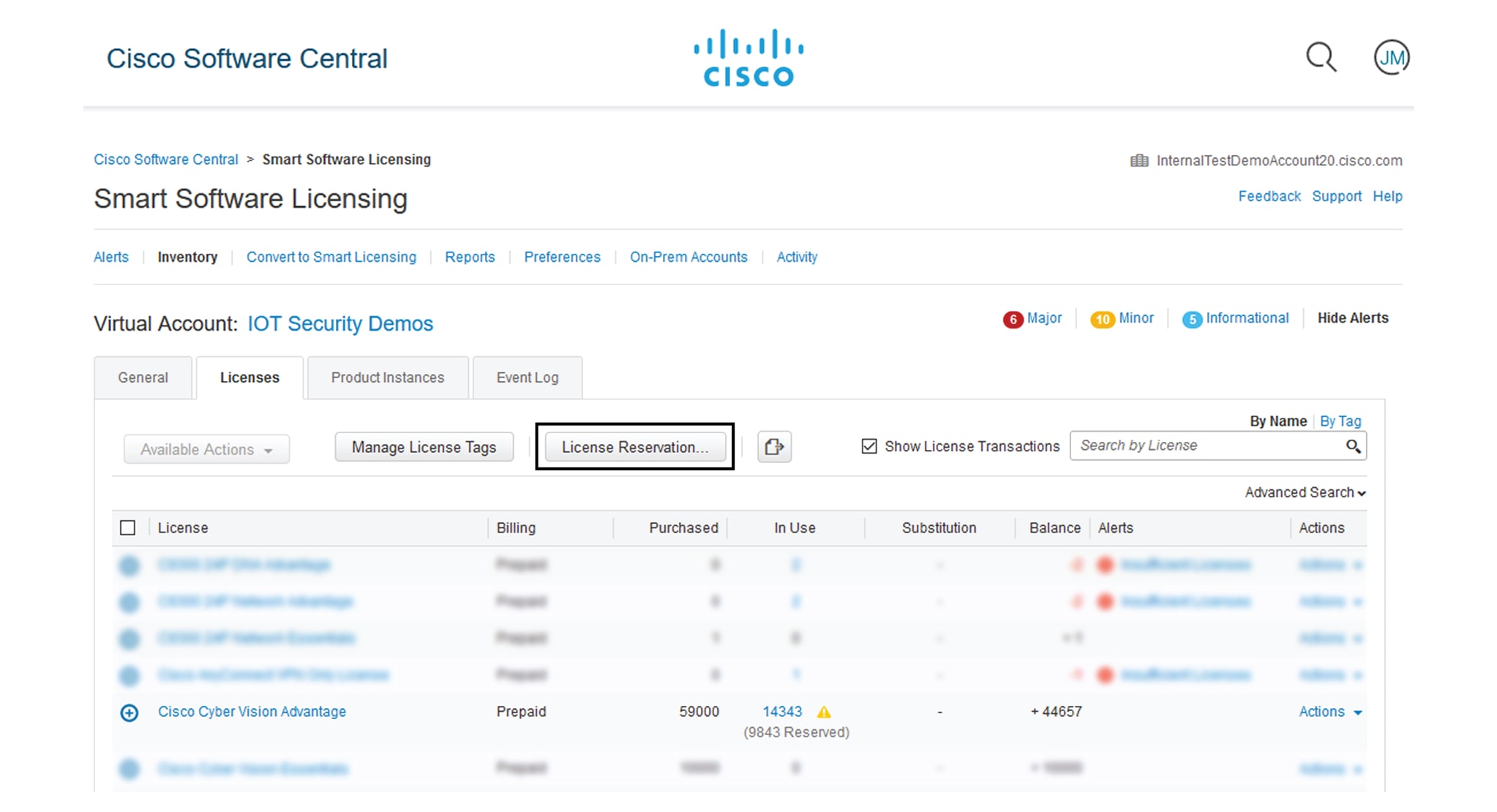Click the yellow warning icon next to 14343
This screenshot has width=1497, height=812.
[x=824, y=712]
